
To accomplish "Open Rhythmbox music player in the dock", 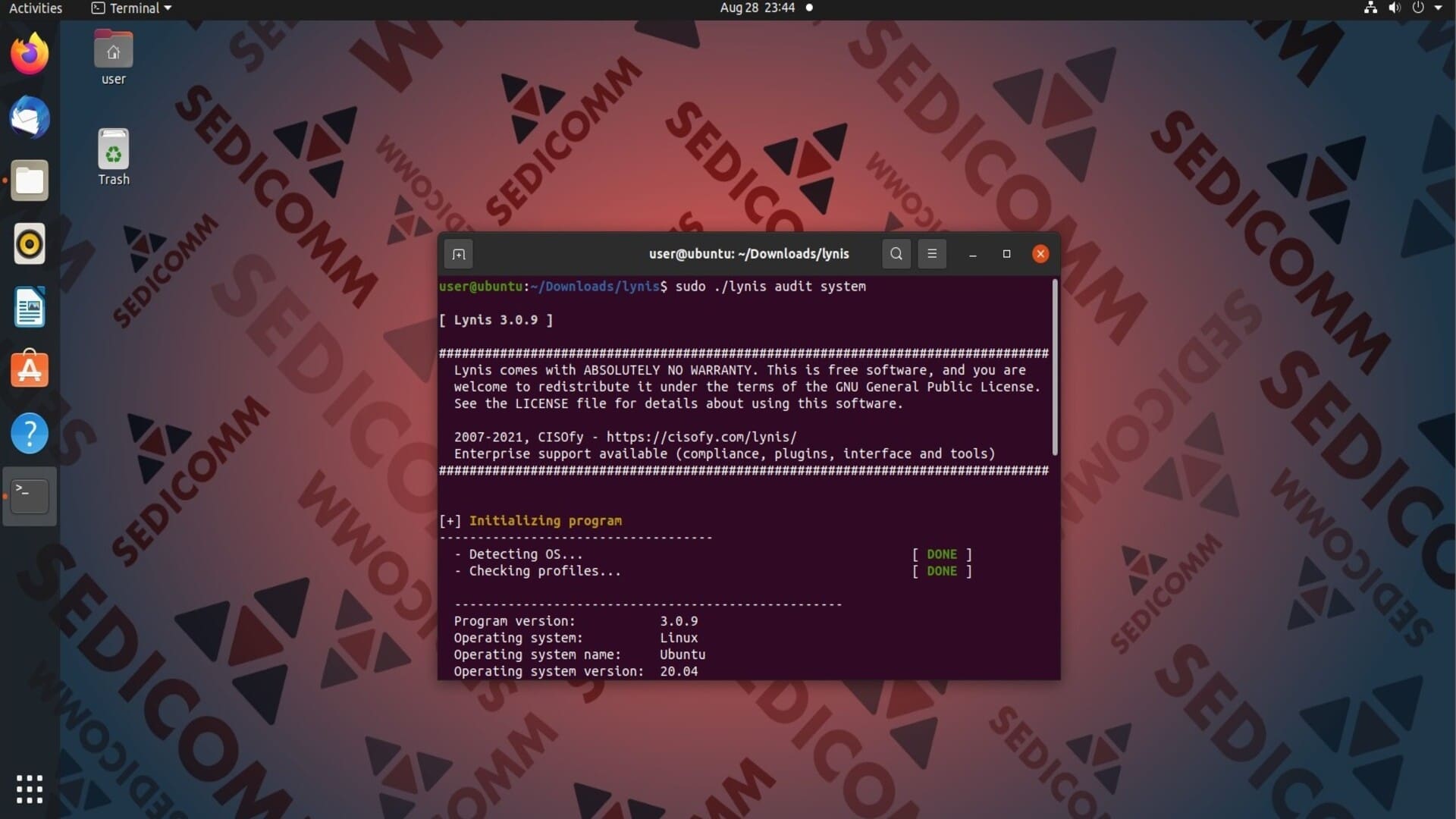I will click(x=30, y=244).
